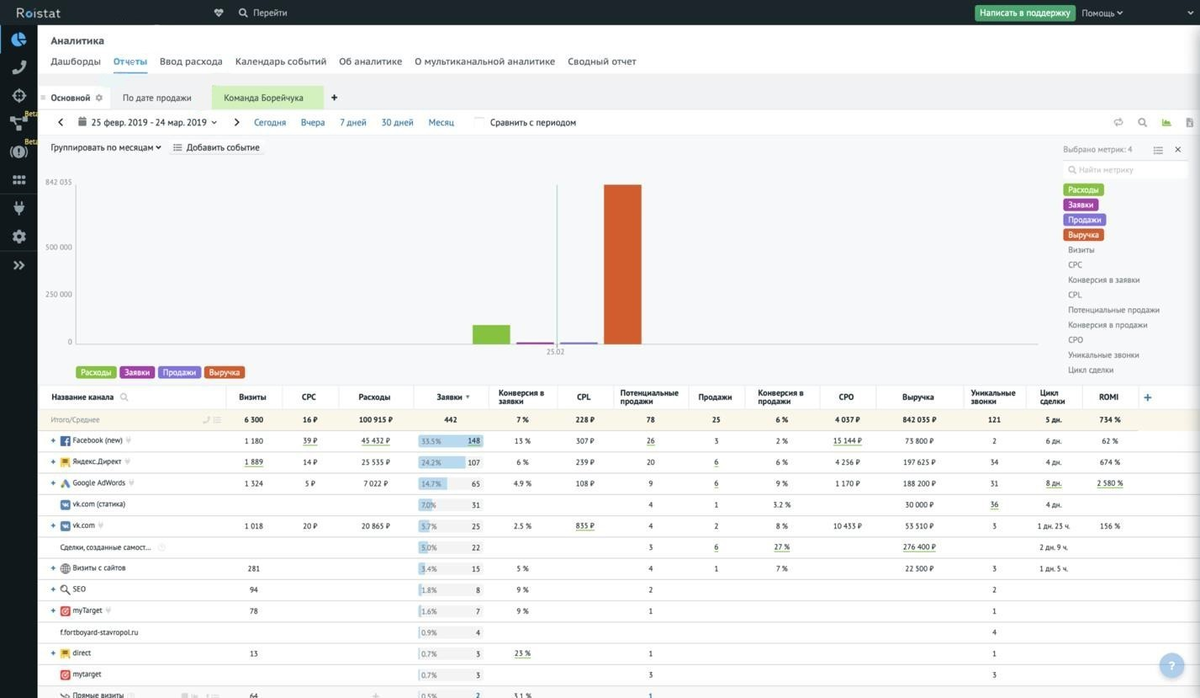Open the Сводный отчет tab
1200x698 pixels.
coord(602,61)
